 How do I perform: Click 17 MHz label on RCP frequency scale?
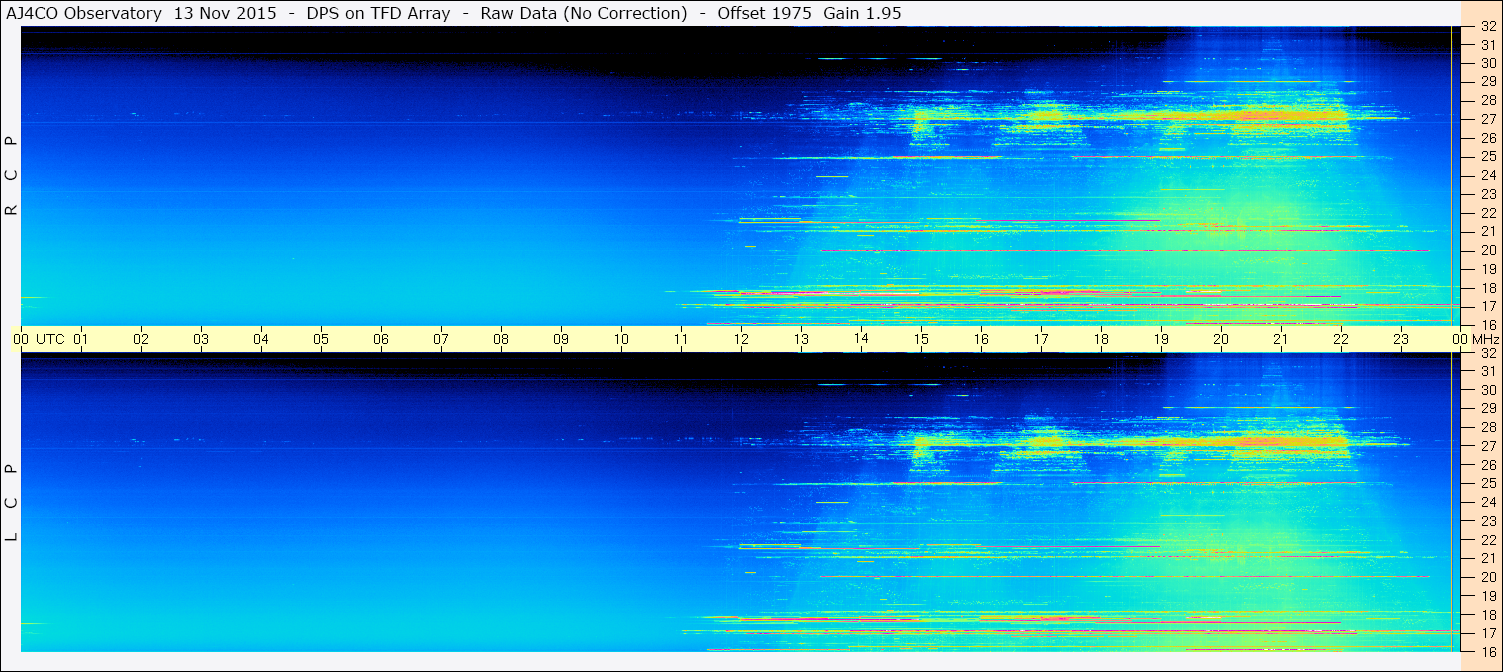pos(1487,306)
